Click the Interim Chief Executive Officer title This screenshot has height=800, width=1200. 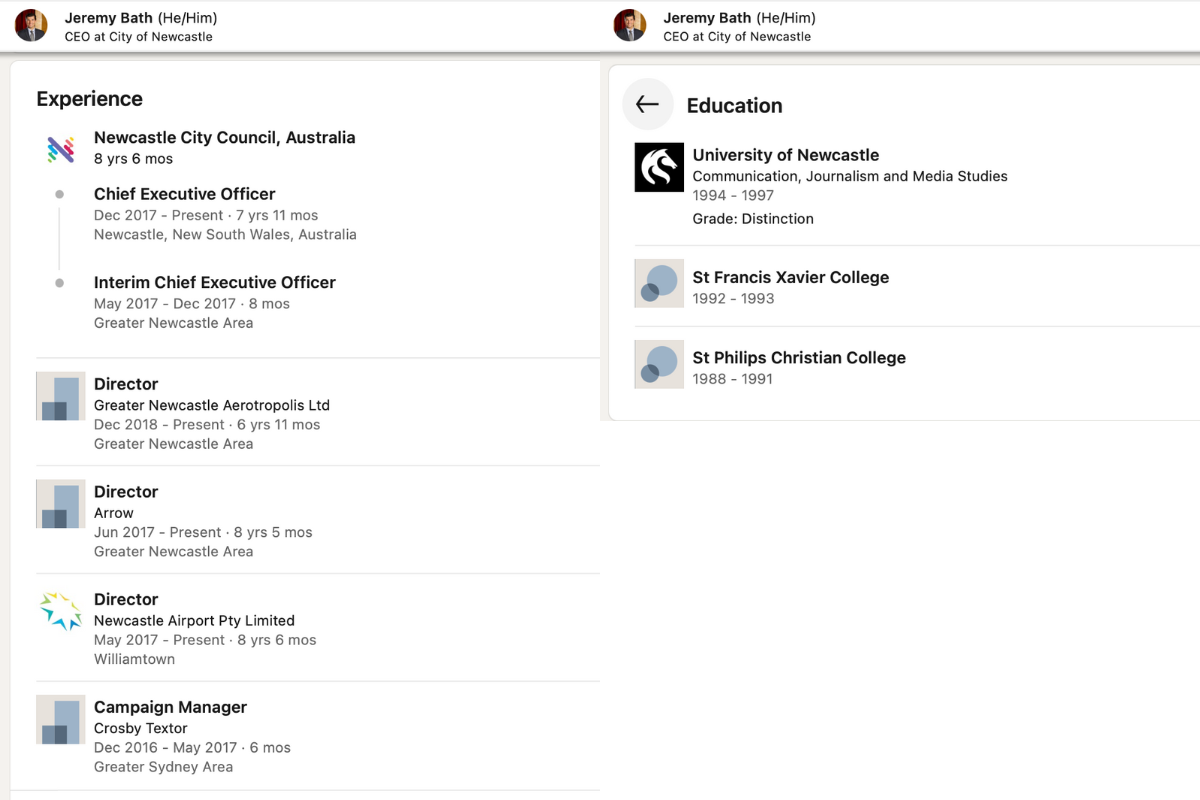coord(214,282)
